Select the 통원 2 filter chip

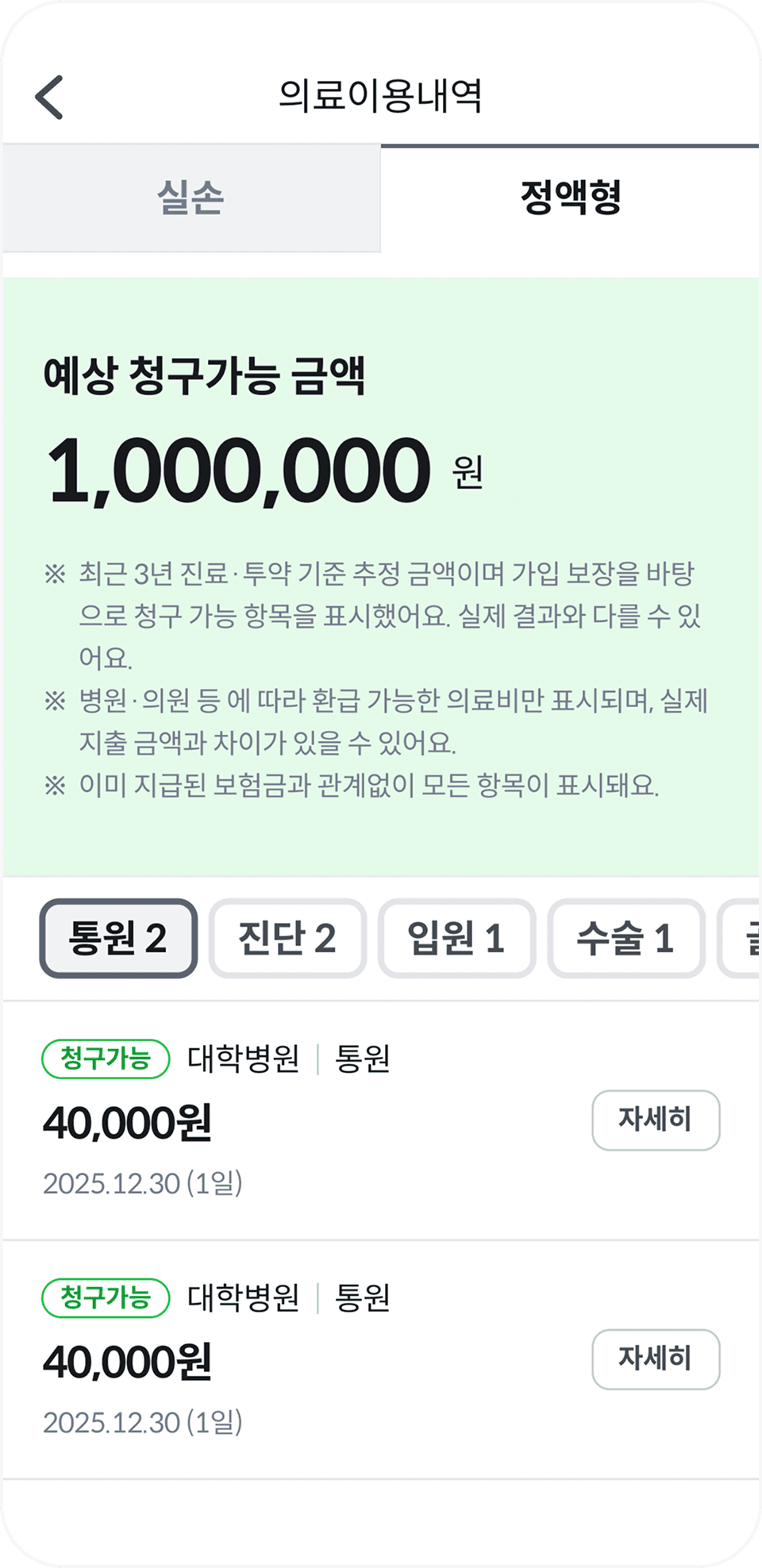click(118, 938)
